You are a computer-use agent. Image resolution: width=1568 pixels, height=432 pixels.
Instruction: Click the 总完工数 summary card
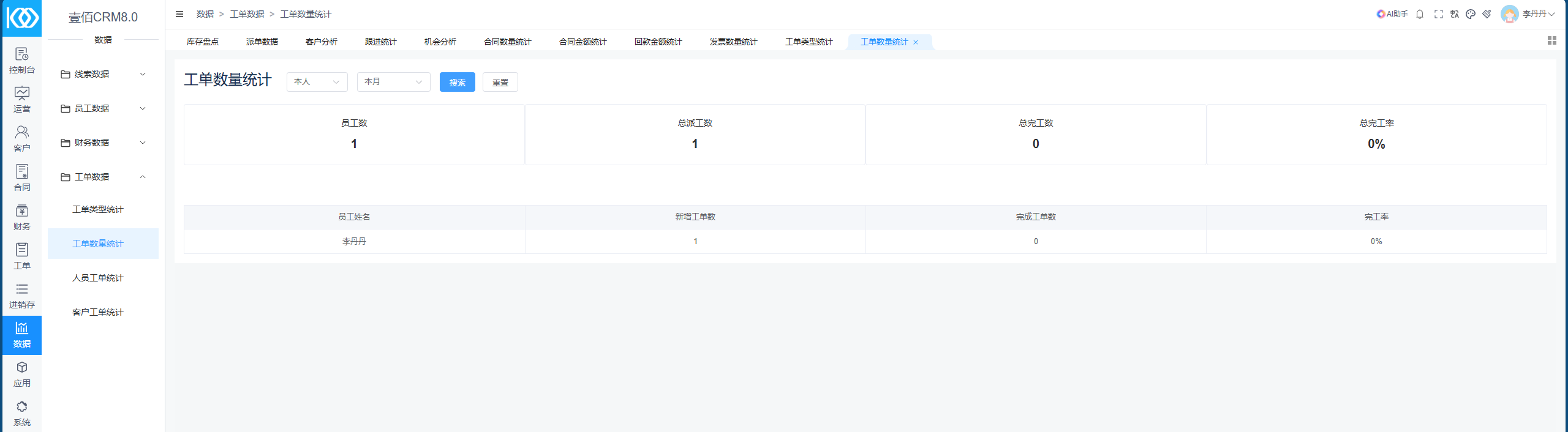pos(1036,135)
